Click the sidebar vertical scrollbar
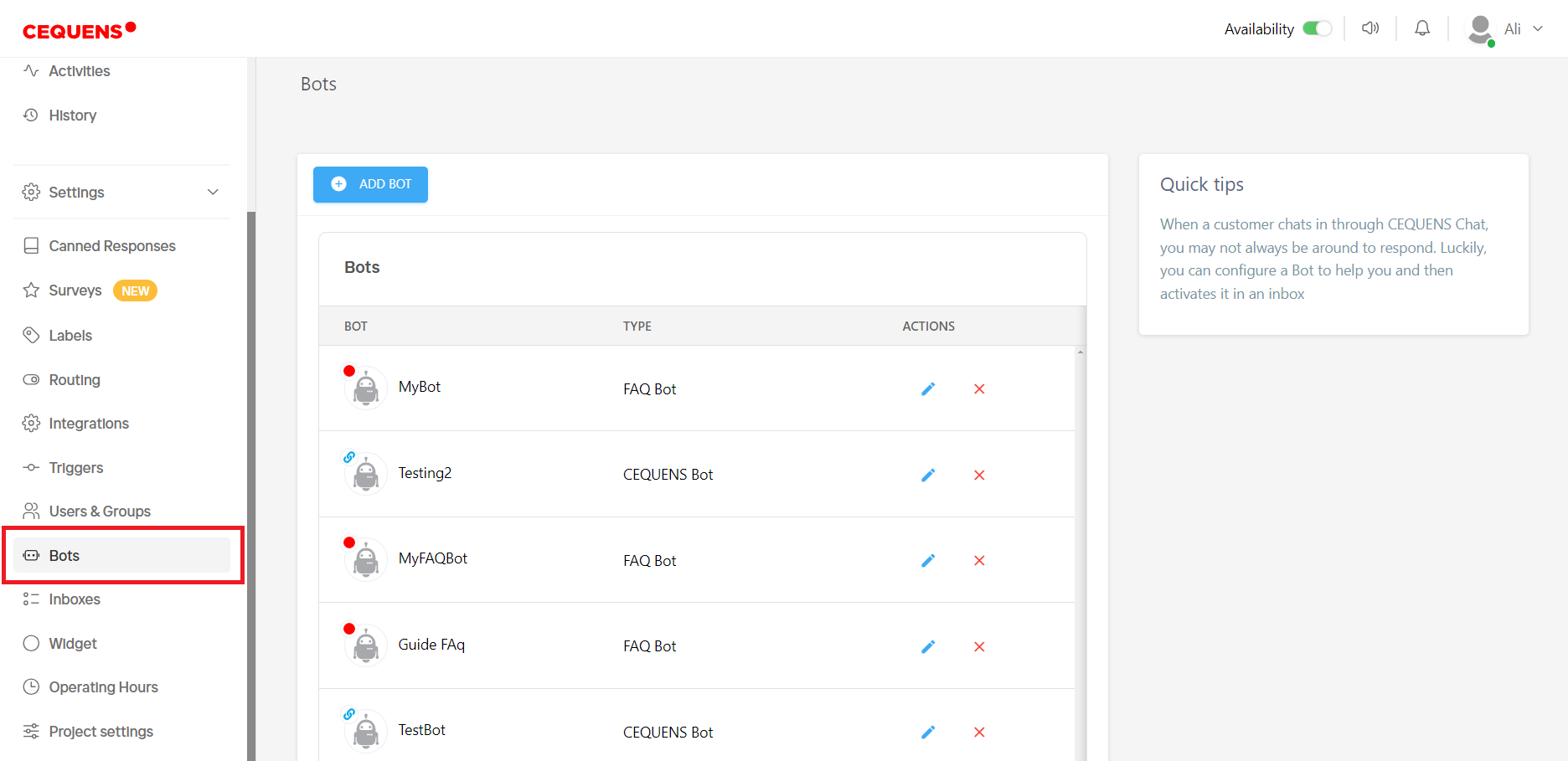 (x=251, y=486)
